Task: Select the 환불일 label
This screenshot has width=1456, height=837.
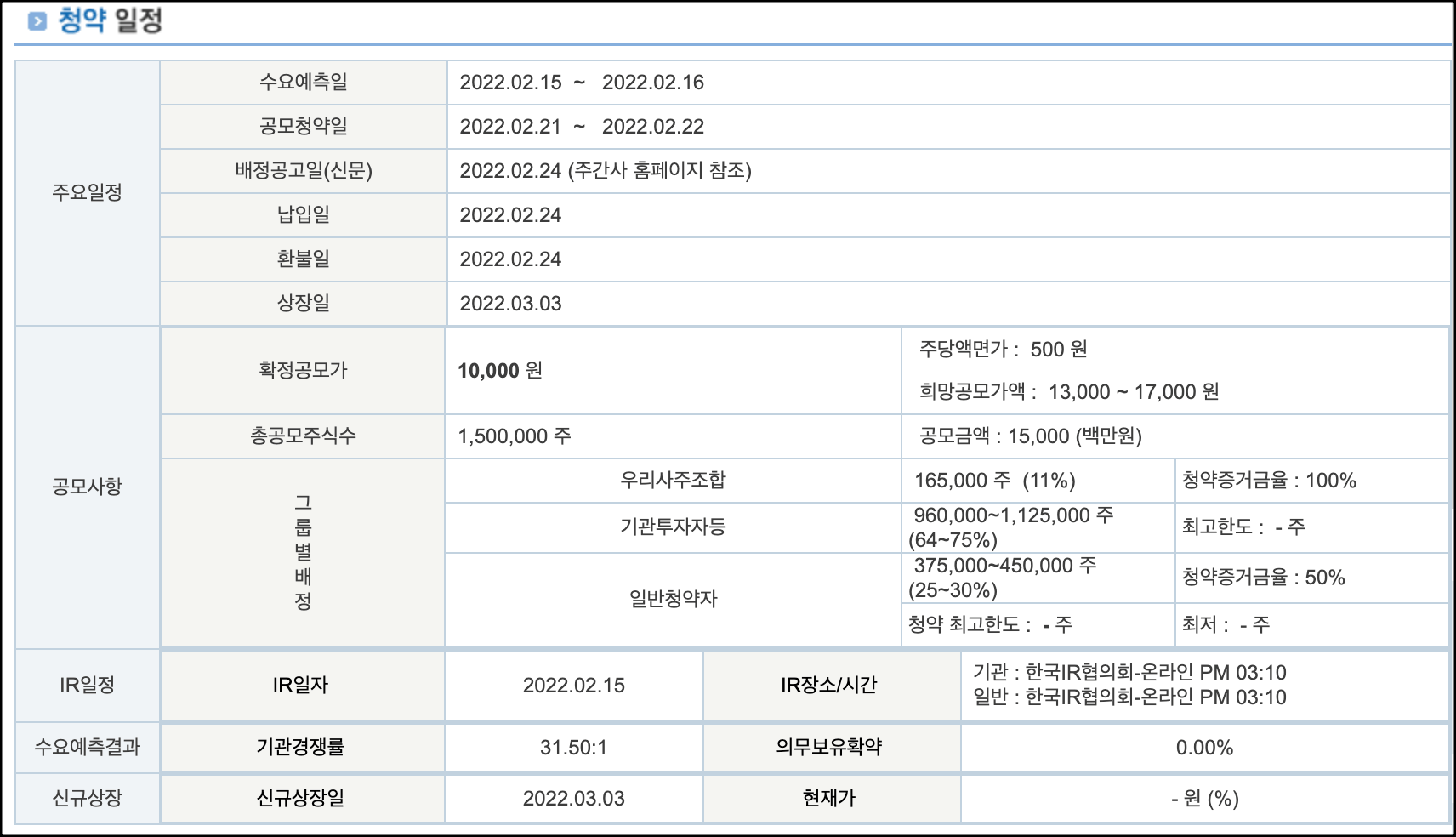Action: 304,259
